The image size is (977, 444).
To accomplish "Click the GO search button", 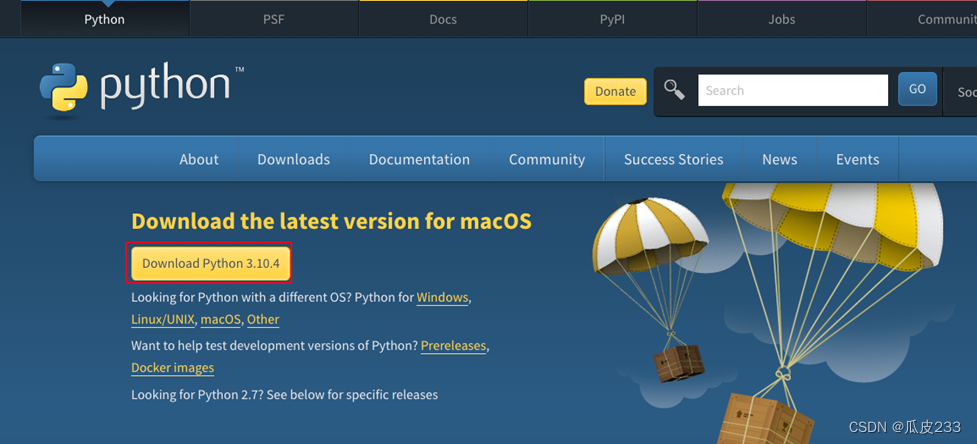I will pos(917,89).
